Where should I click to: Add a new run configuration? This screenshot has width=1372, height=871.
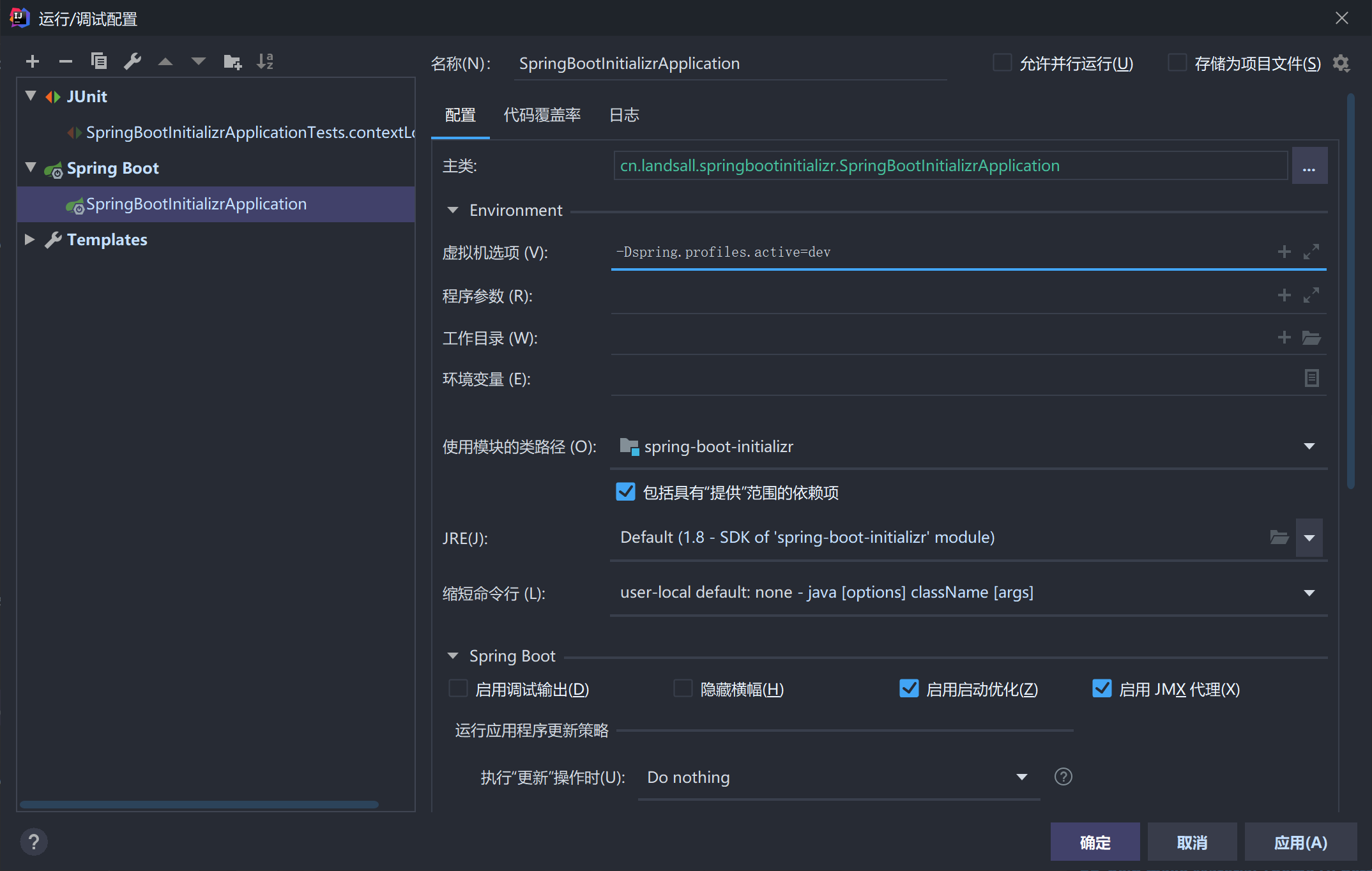click(33, 61)
